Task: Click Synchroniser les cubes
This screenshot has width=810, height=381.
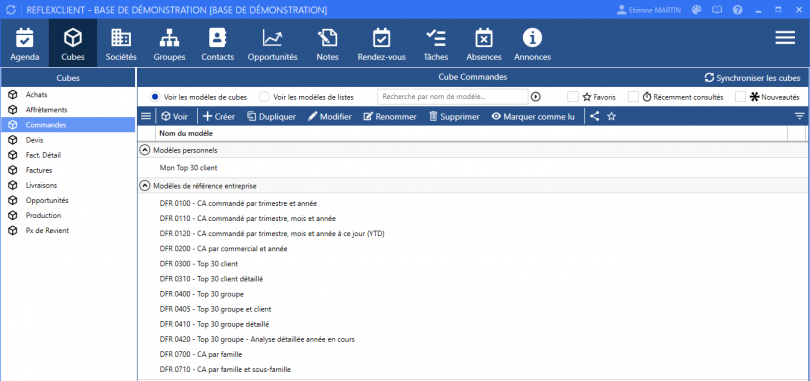Action: click(x=753, y=78)
